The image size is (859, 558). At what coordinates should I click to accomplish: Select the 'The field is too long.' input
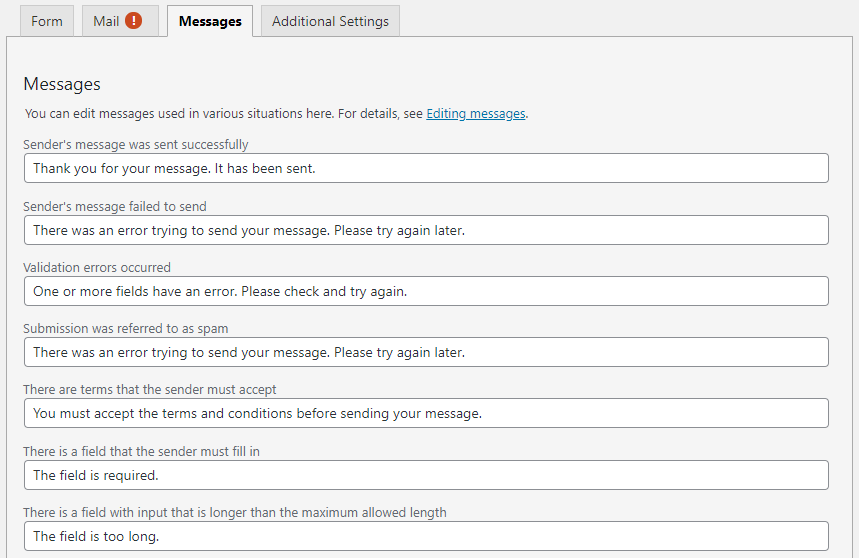coord(426,536)
